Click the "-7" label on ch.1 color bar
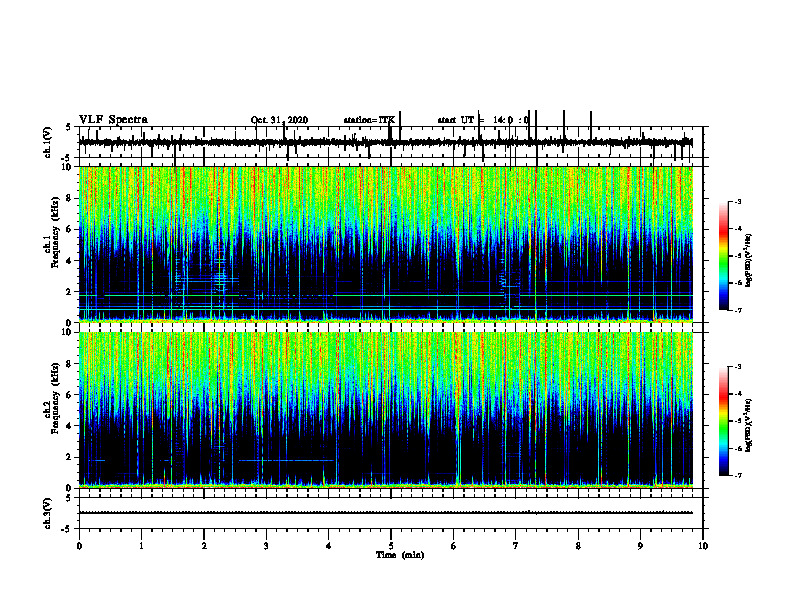 (x=738, y=310)
